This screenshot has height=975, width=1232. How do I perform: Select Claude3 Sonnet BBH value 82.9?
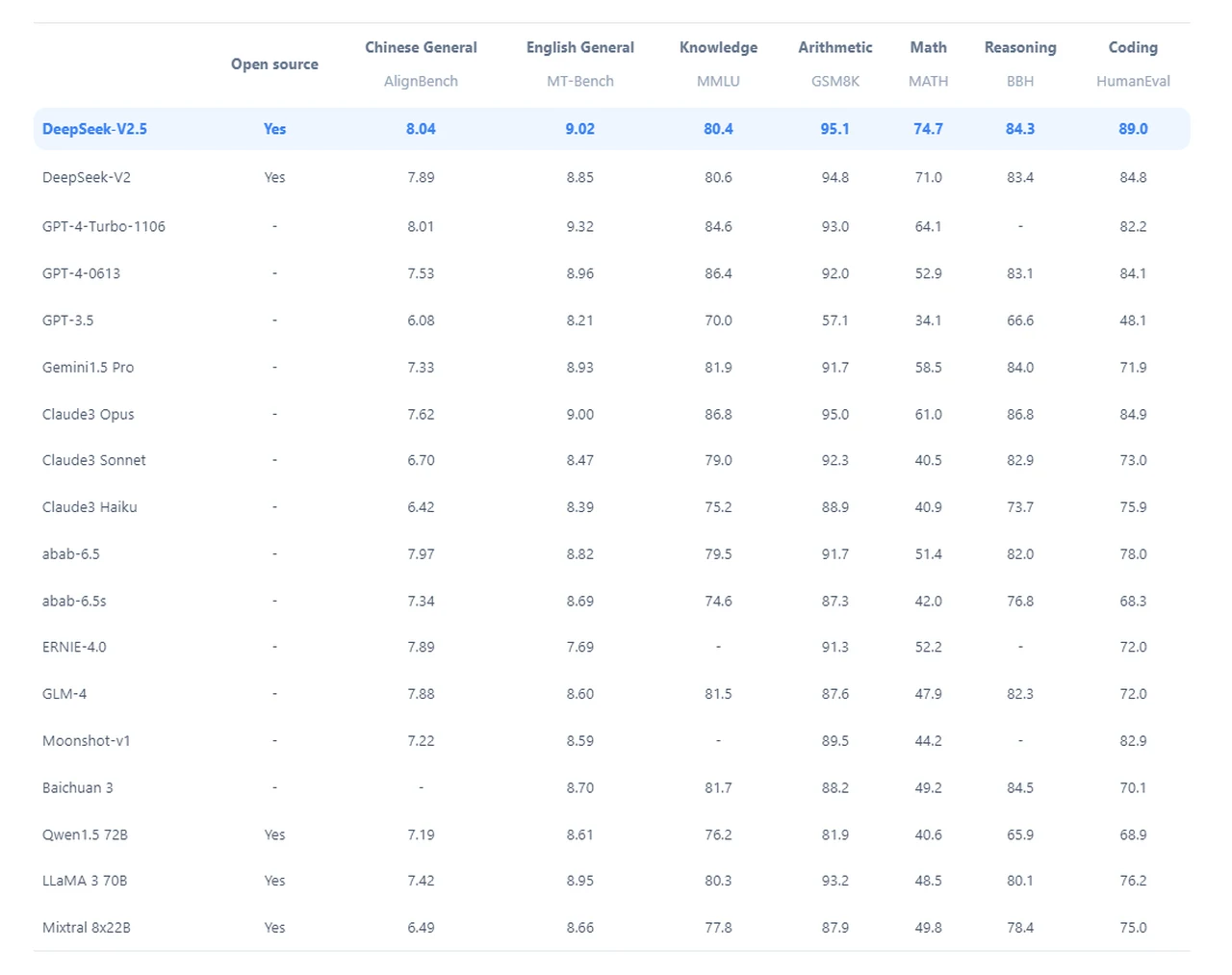click(1020, 460)
